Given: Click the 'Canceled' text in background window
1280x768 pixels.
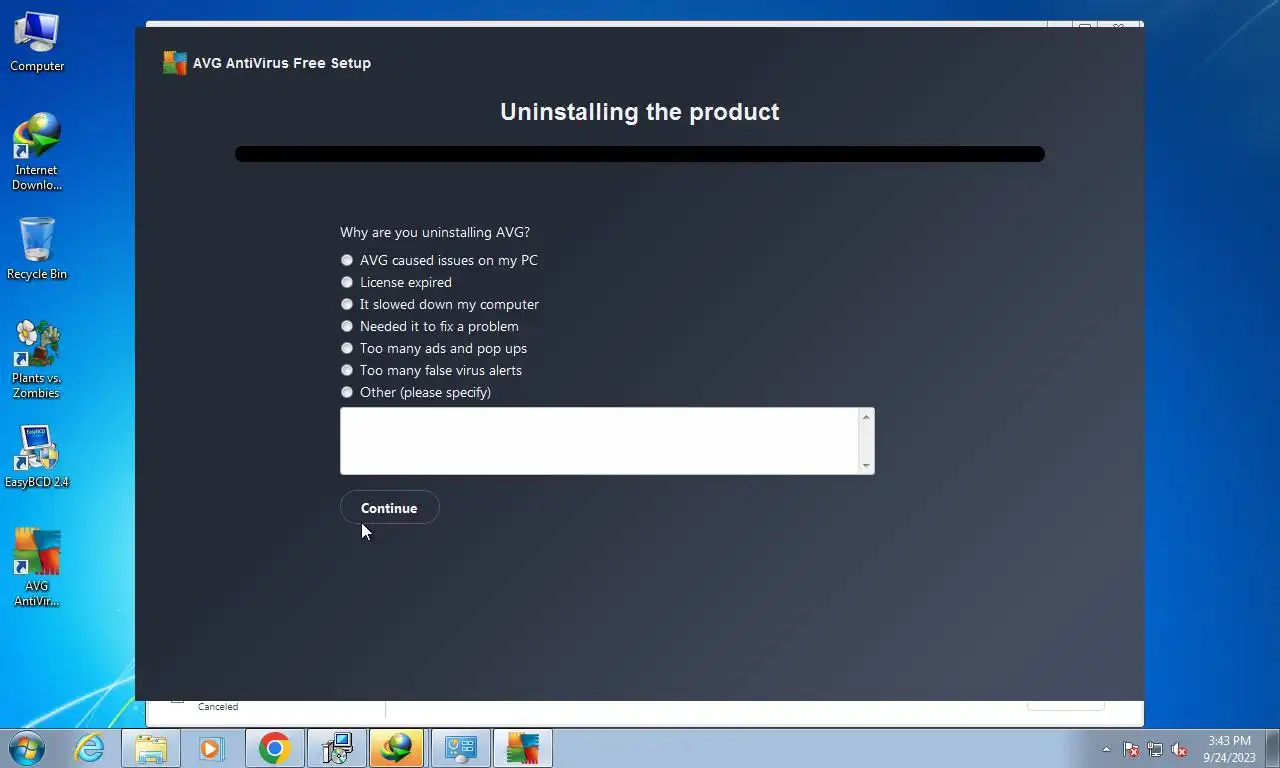Looking at the screenshot, I should coord(218,707).
